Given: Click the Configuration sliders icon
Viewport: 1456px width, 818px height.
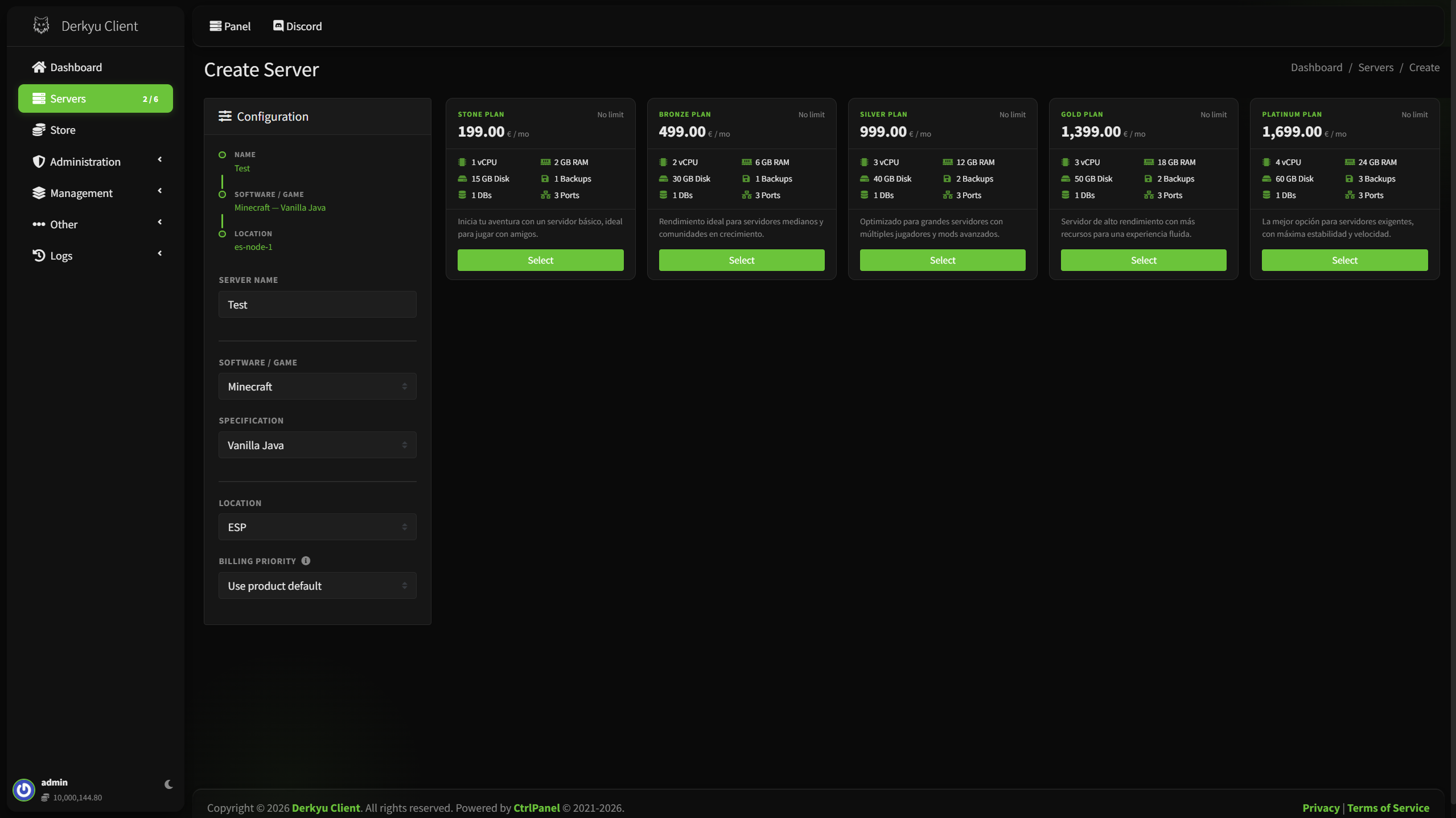Looking at the screenshot, I should click(225, 116).
